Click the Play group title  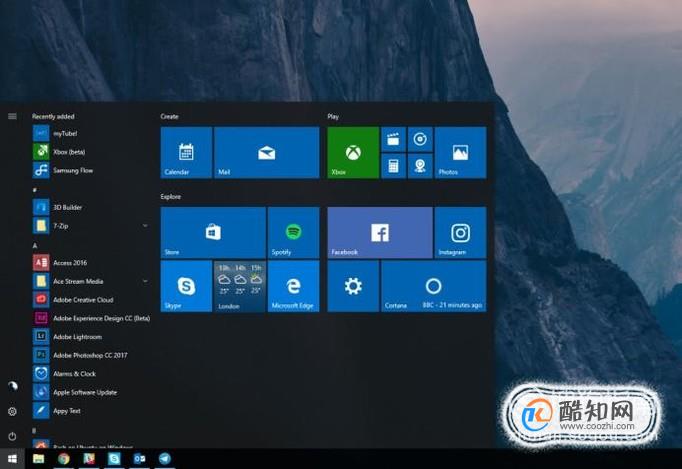pos(333,116)
